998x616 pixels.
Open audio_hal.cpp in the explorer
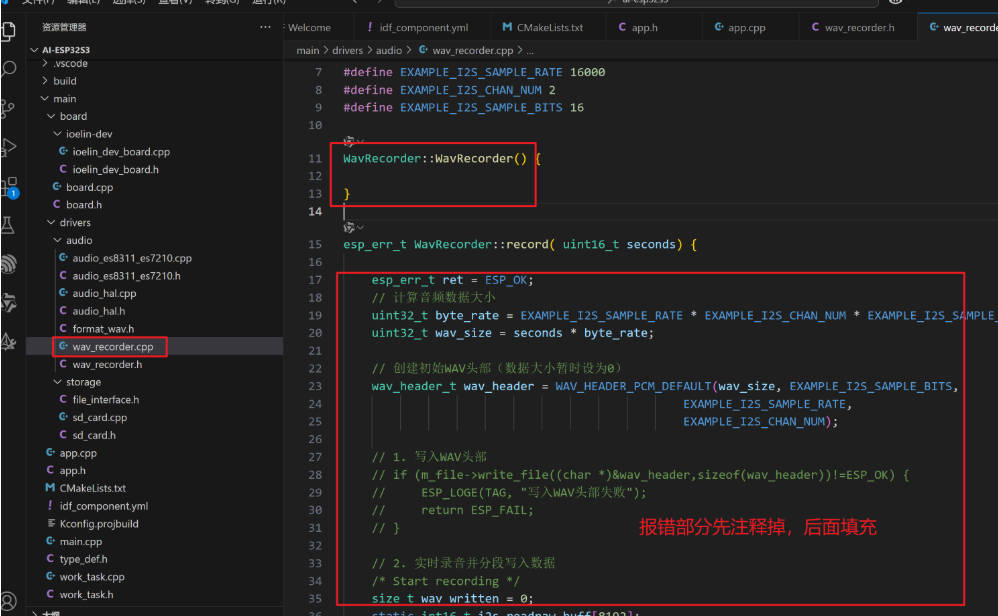click(x=104, y=293)
